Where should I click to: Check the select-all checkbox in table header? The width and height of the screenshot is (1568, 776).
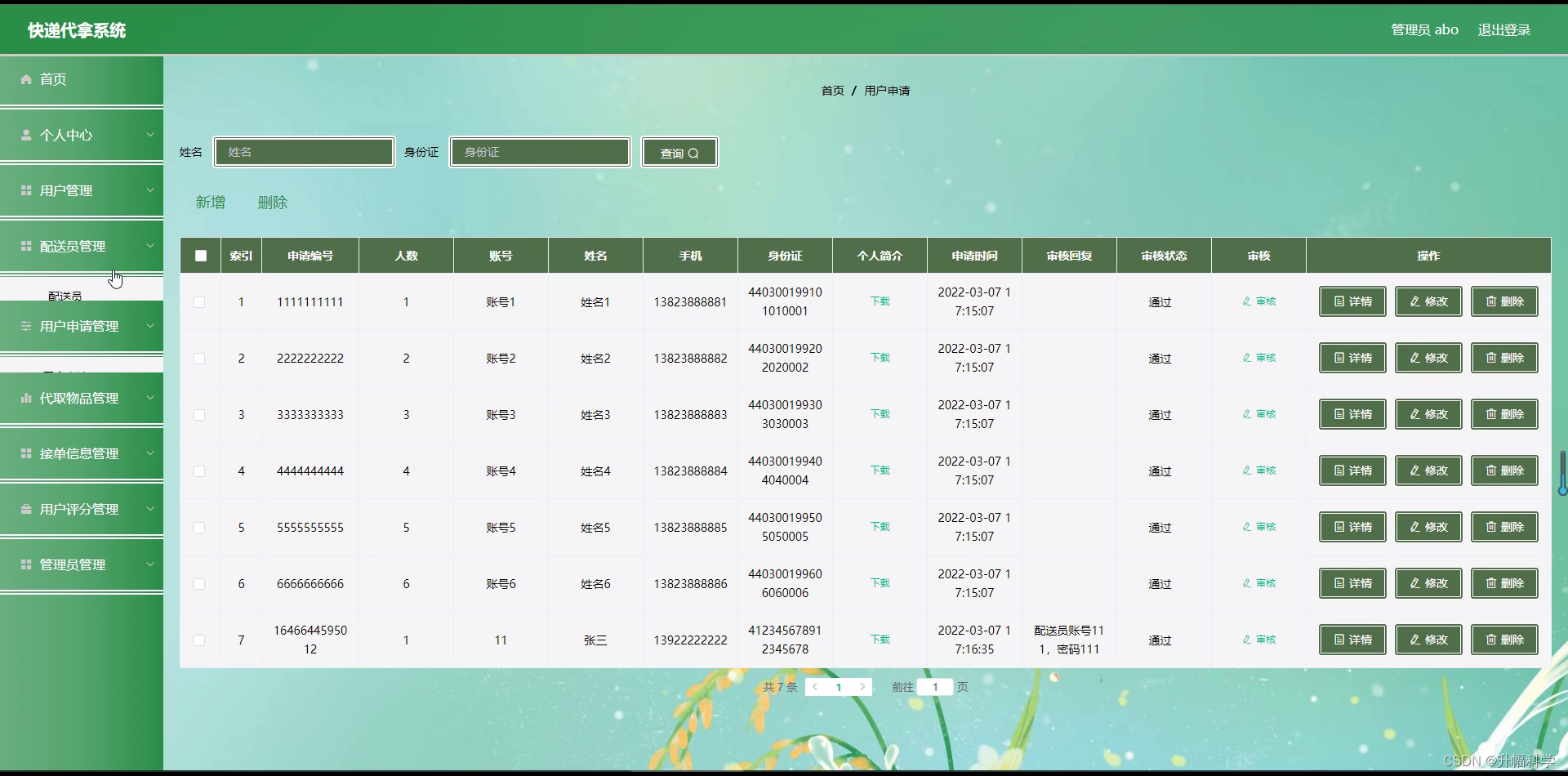click(200, 256)
